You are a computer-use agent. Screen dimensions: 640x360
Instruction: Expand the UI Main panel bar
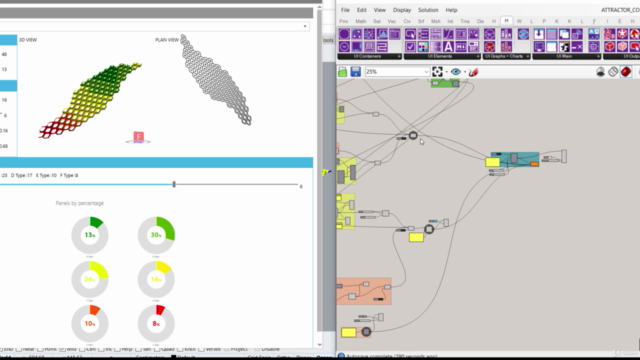[567, 56]
